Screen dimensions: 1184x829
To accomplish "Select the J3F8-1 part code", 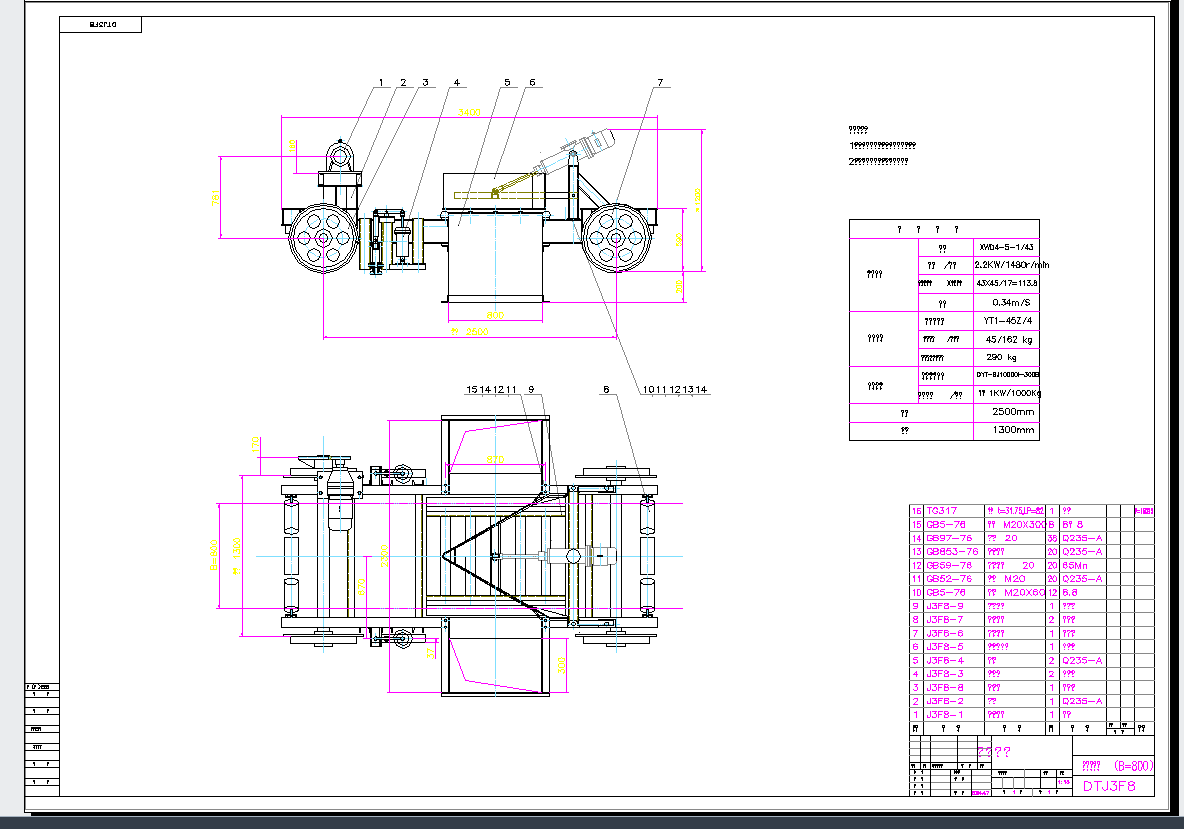I will tap(945, 714).
